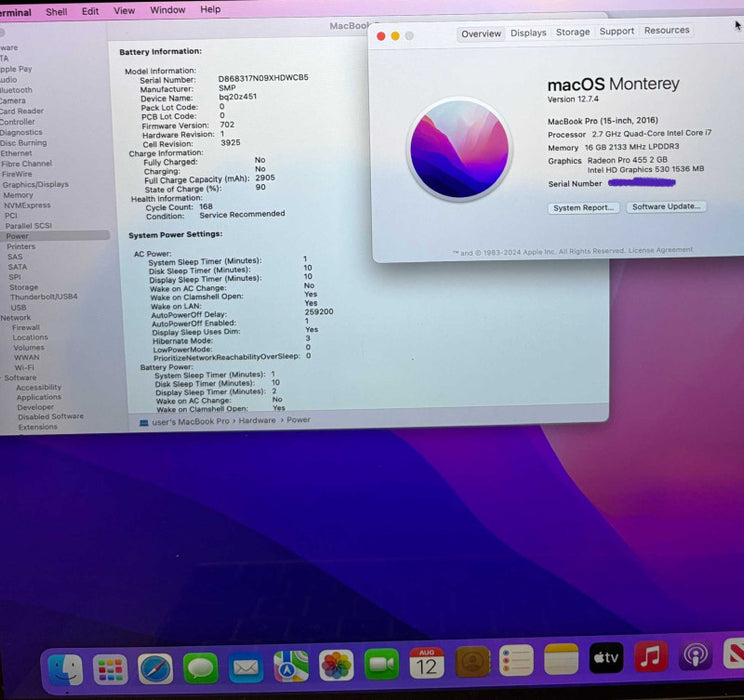Click the Software Update button
Image resolution: width=744 pixels, height=700 pixels.
click(666, 206)
